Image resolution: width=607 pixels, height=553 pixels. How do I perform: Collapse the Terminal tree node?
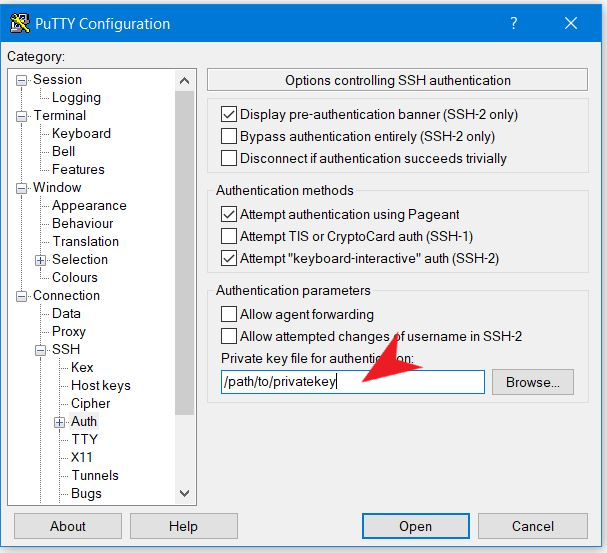tap(22, 116)
